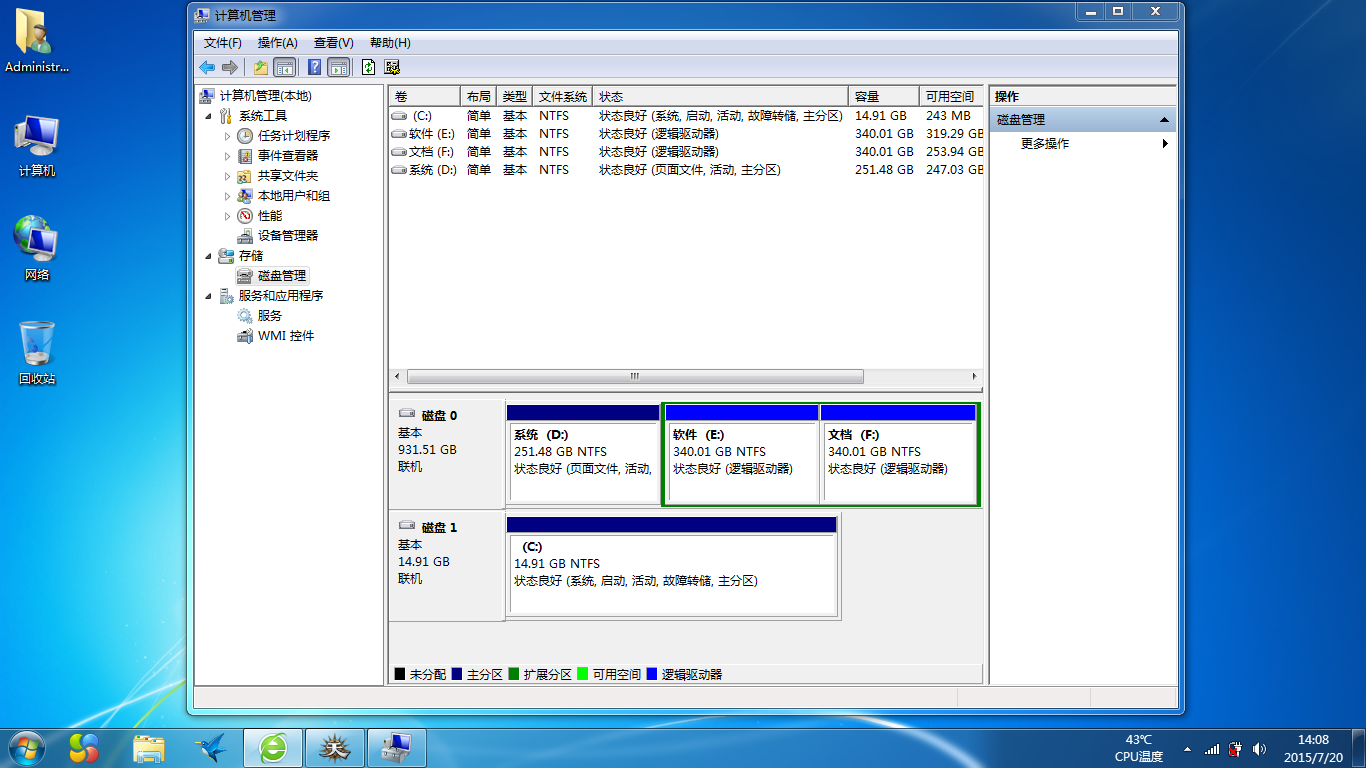Click the last toolbar icon after Refresh
This screenshot has height=768, width=1366.
coord(392,67)
